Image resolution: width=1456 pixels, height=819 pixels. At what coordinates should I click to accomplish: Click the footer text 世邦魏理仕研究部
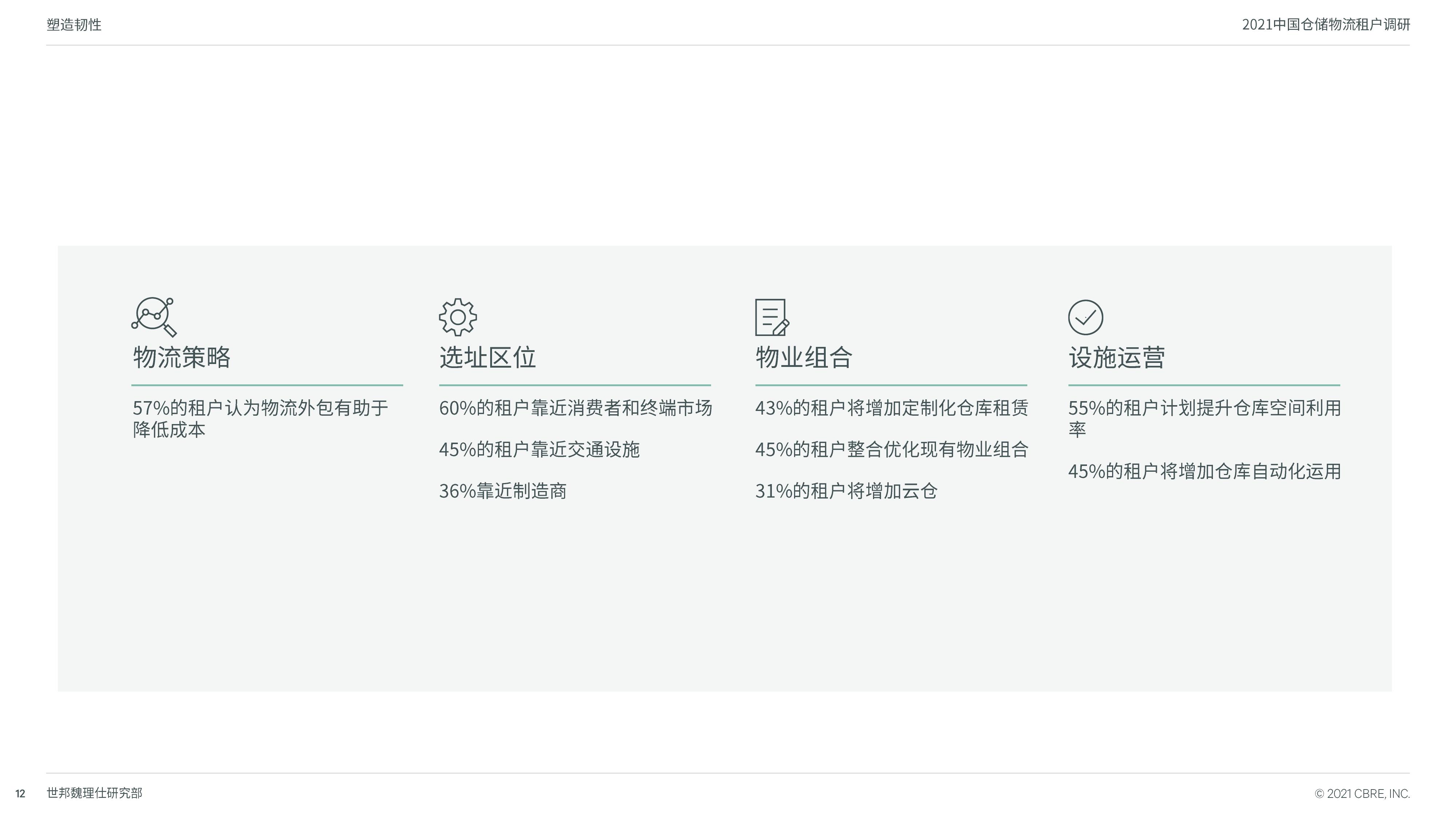(94, 793)
